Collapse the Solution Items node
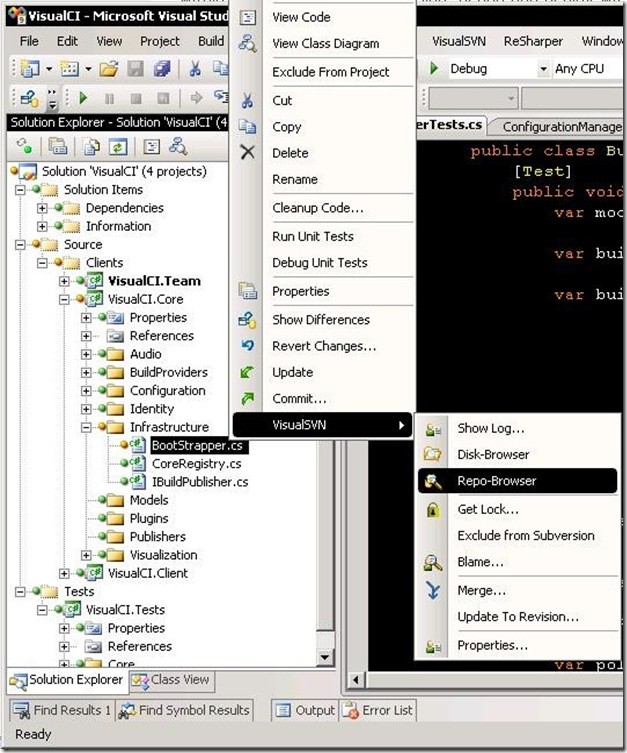Image resolution: width=627 pixels, height=753 pixels. [20, 190]
